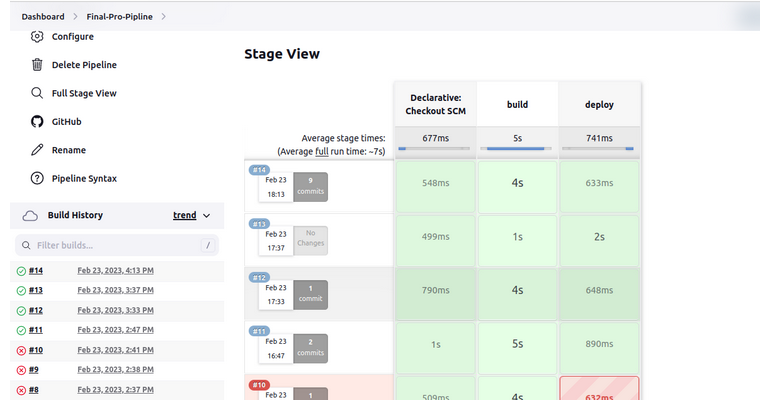This screenshot has height=408, width=760.
Task: Open Final-Pro-Pipline breadcrumb
Action: [x=120, y=16]
